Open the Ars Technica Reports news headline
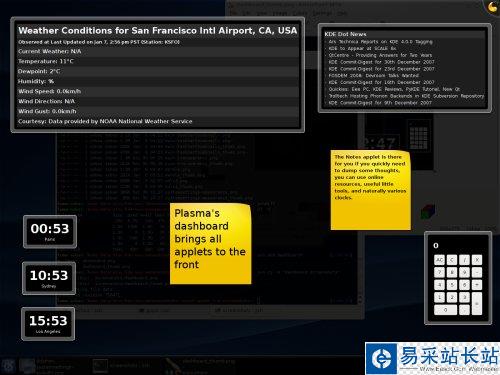This screenshot has height=375, width=500. pos(380,42)
